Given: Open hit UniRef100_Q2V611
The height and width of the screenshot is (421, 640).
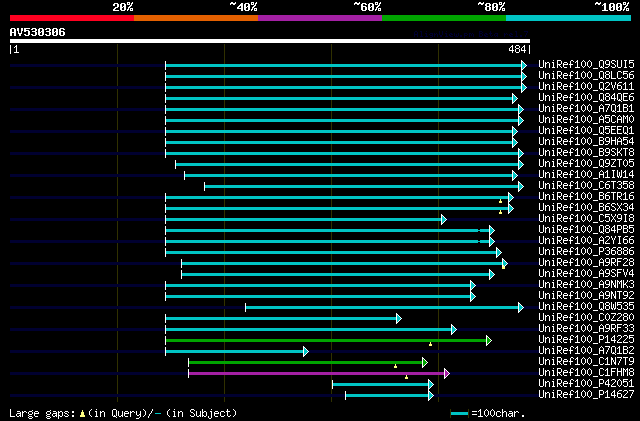Looking at the screenshot, I should (586, 87).
